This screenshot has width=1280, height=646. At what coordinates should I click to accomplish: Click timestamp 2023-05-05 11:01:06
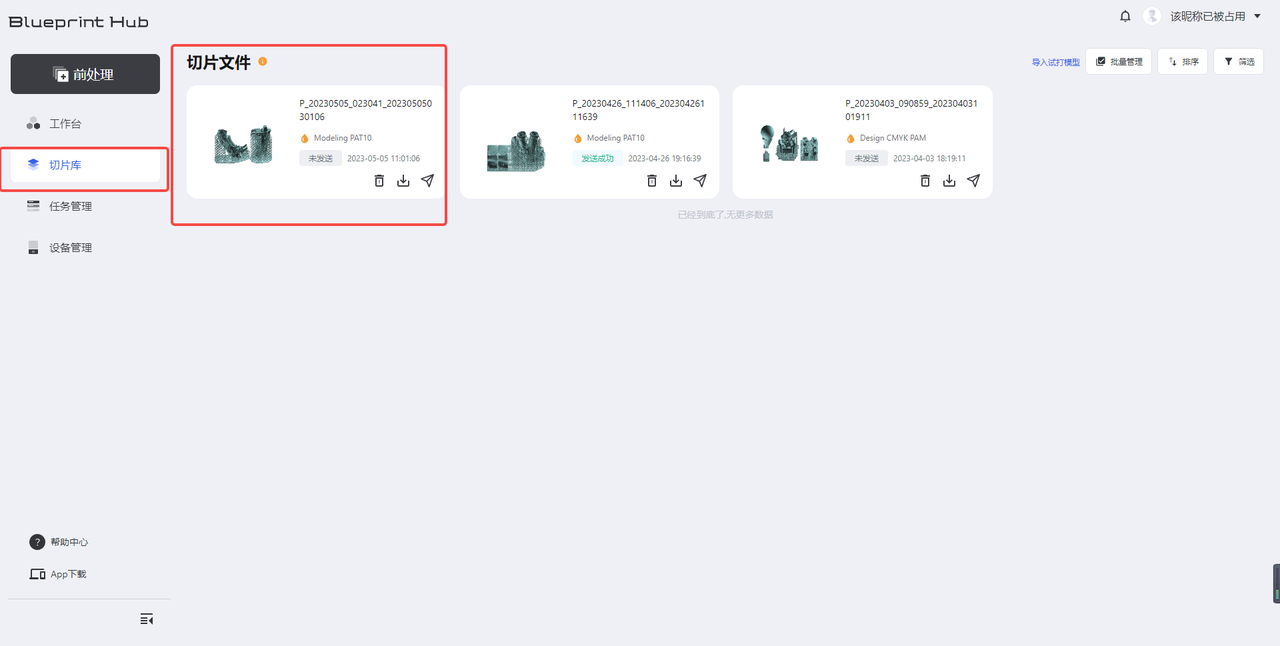383,158
